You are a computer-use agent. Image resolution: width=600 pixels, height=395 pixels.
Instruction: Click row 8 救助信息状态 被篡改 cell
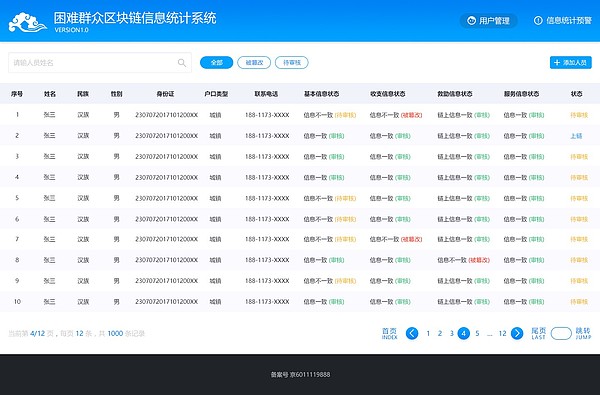pos(463,260)
